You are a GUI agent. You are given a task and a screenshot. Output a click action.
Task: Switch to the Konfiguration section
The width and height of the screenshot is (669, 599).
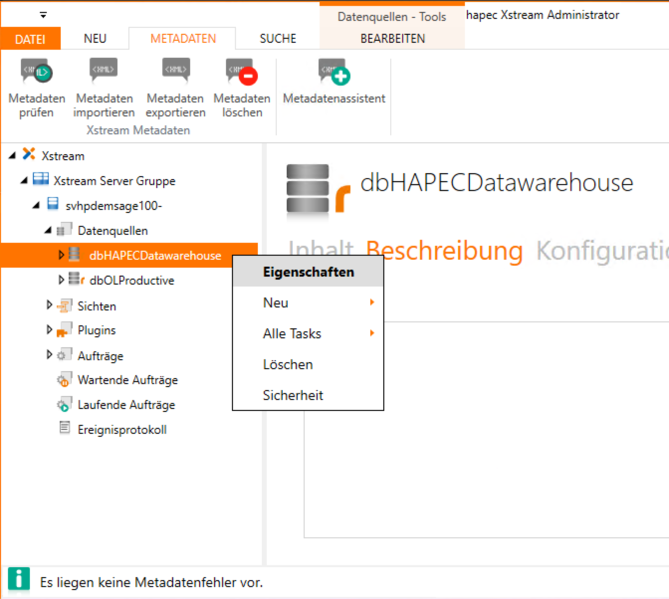(602, 251)
